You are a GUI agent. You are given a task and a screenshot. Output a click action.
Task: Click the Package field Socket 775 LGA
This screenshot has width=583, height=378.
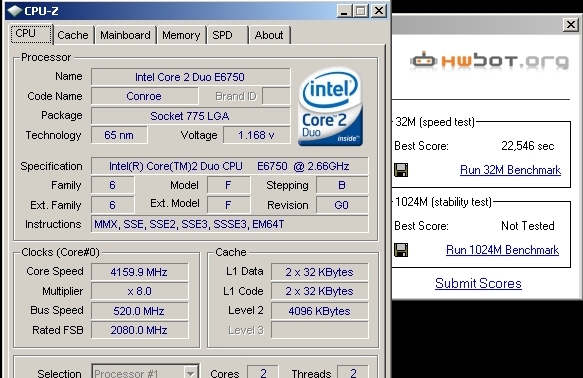click(191, 116)
